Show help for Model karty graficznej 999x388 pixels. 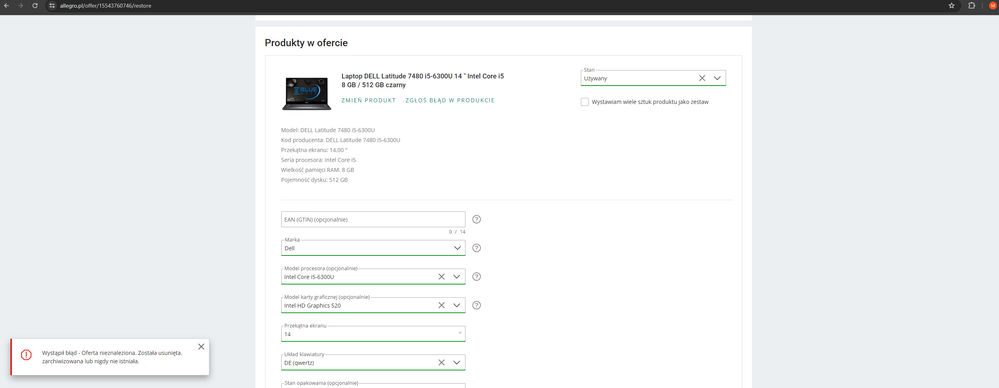(x=477, y=305)
